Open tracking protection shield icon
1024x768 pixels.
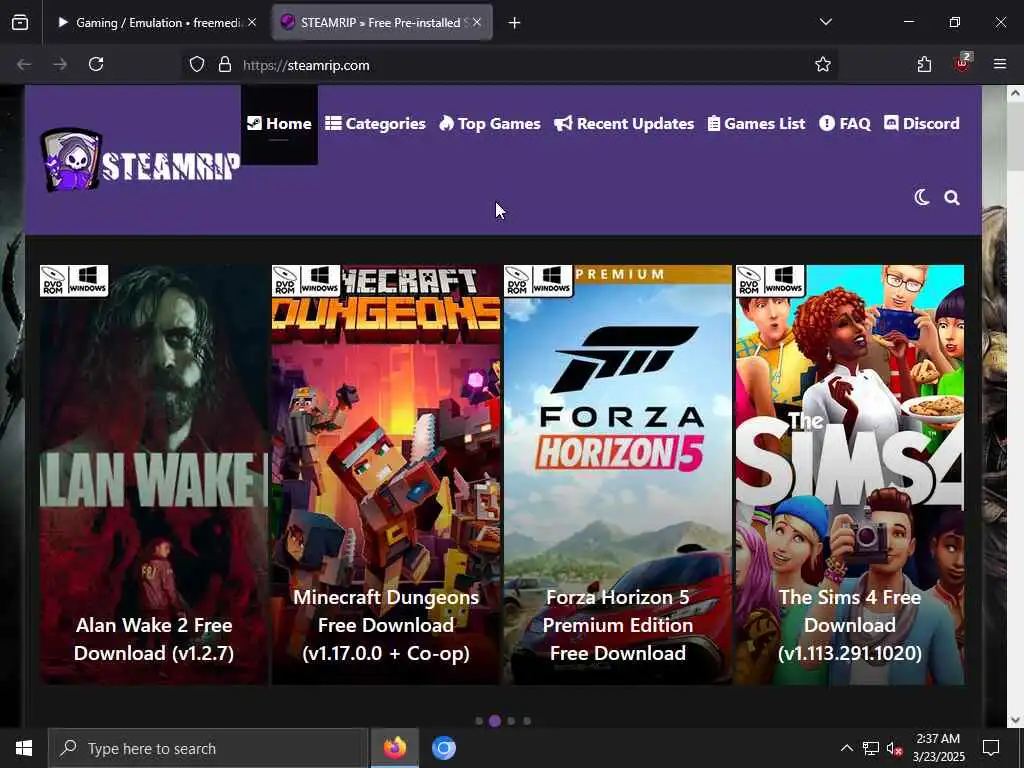(197, 65)
